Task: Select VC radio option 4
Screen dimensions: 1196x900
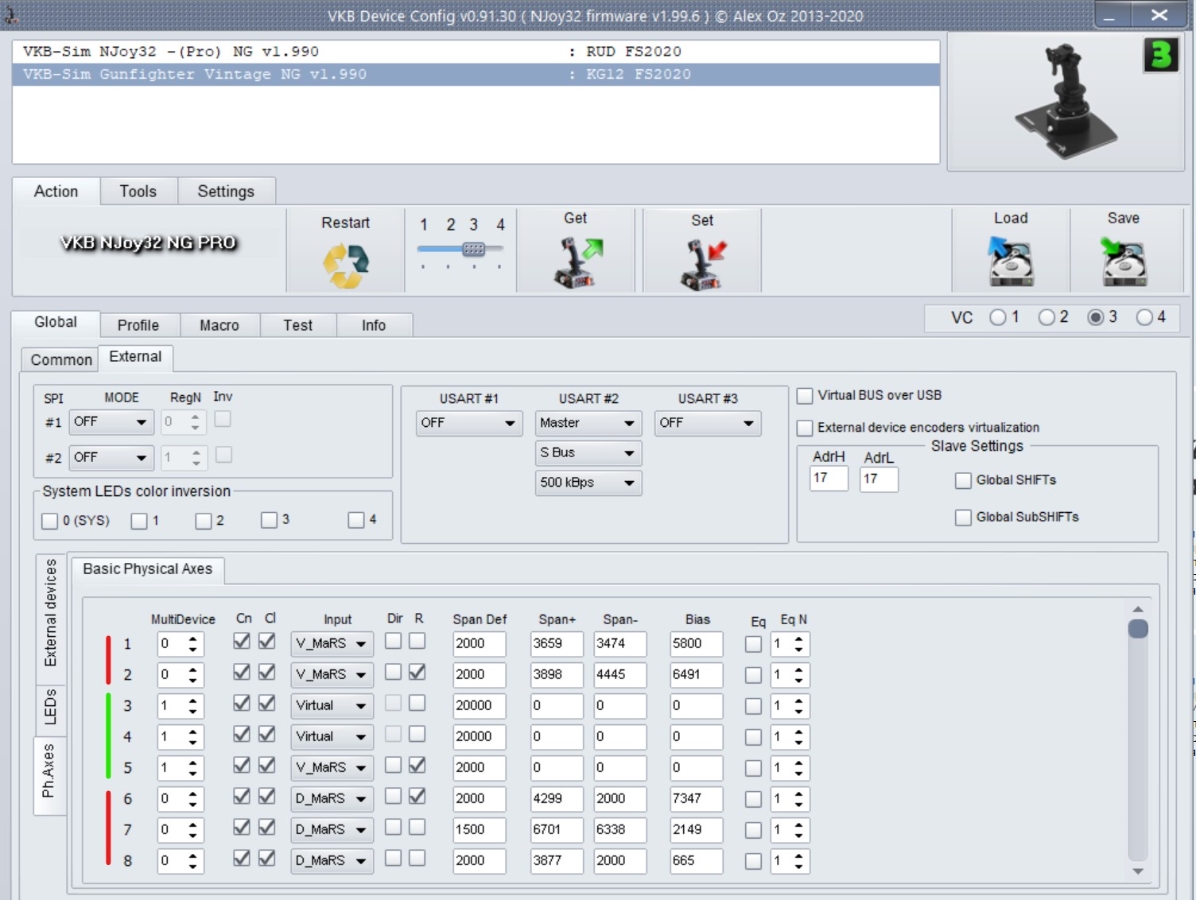Action: (x=1144, y=317)
